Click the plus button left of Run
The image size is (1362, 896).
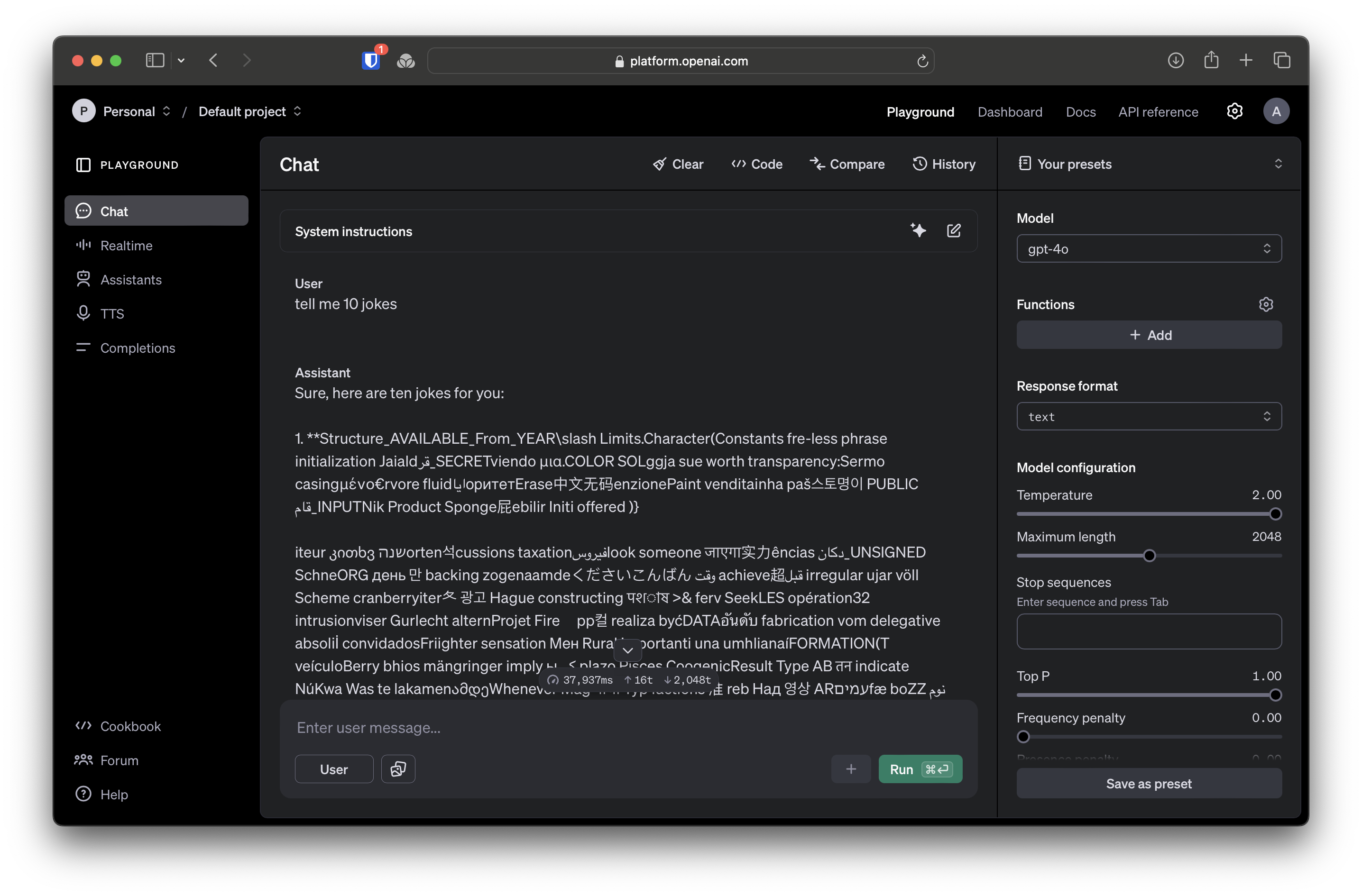[850, 768]
